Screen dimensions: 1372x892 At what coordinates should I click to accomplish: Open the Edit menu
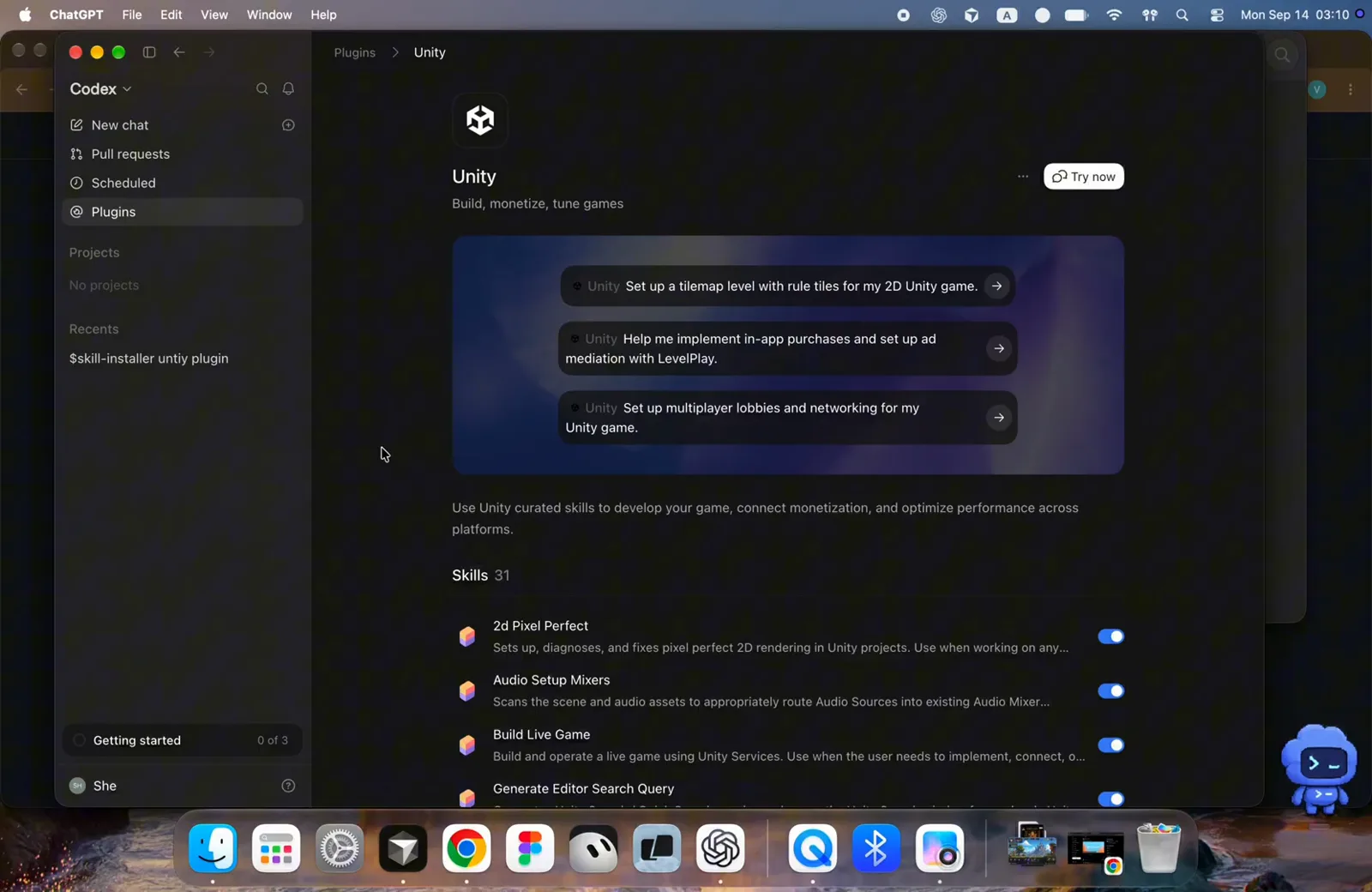click(171, 15)
